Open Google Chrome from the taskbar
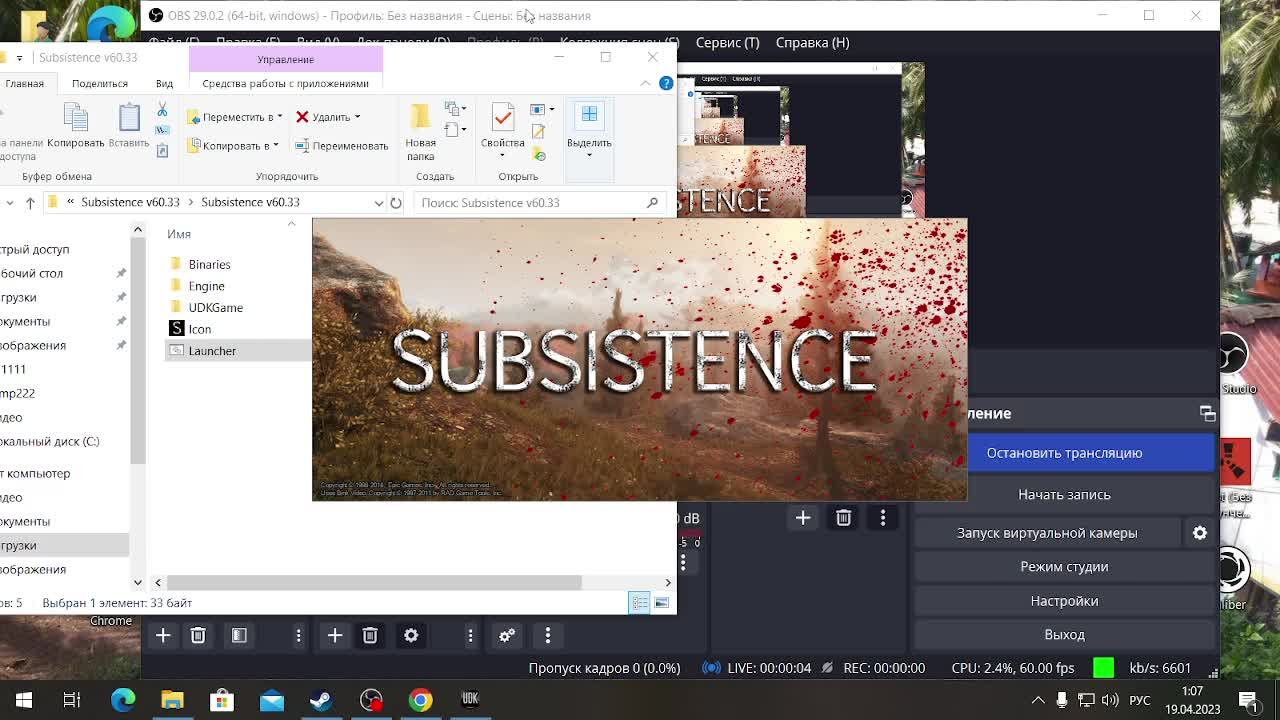Screen dimensions: 1280x720 [x=420, y=700]
